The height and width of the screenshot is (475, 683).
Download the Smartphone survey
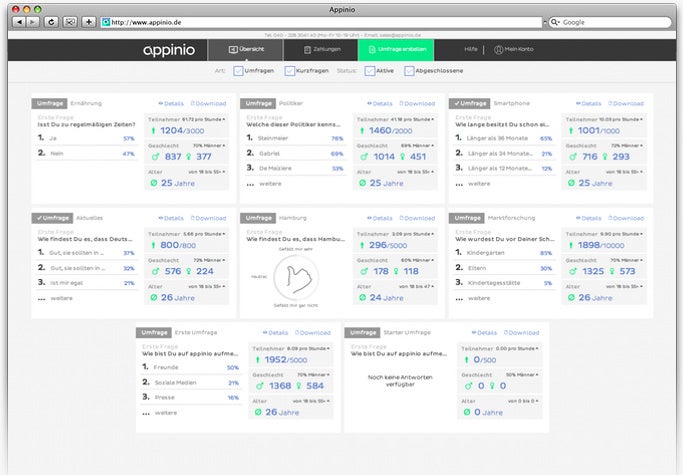tap(626, 104)
